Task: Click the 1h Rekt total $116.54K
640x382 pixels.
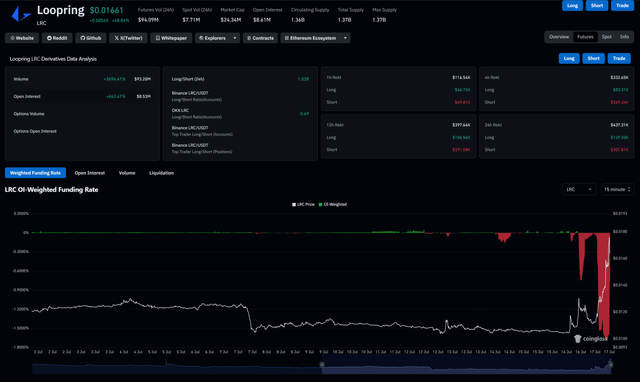Action: point(461,78)
